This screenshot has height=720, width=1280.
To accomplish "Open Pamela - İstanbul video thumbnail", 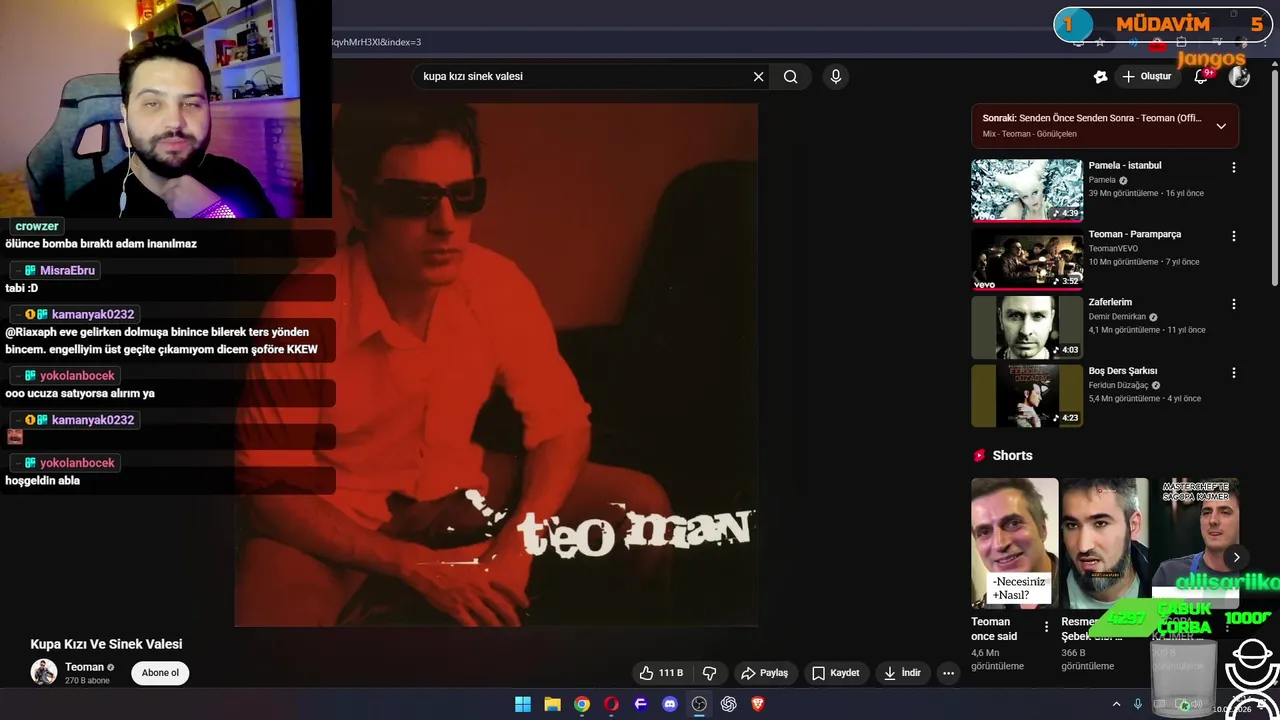I will [x=1027, y=190].
